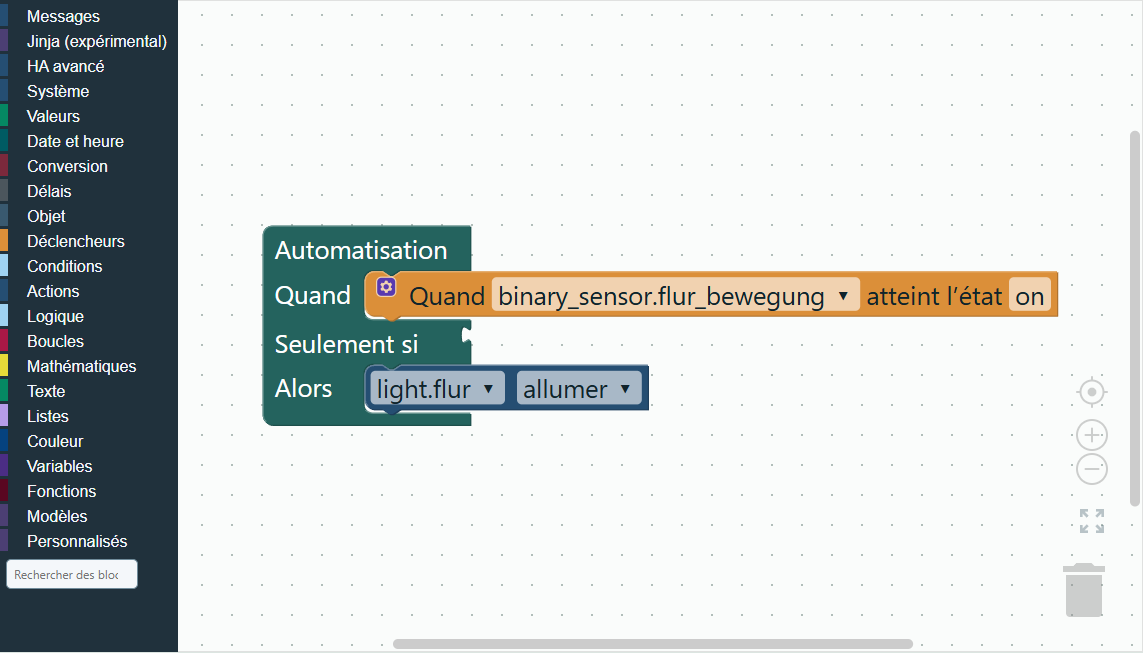
Task: Open the Conditions category
Action: (89, 266)
